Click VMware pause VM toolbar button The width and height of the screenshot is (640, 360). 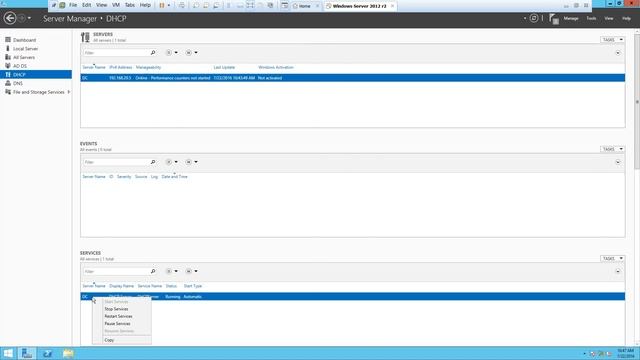pos(162,5)
